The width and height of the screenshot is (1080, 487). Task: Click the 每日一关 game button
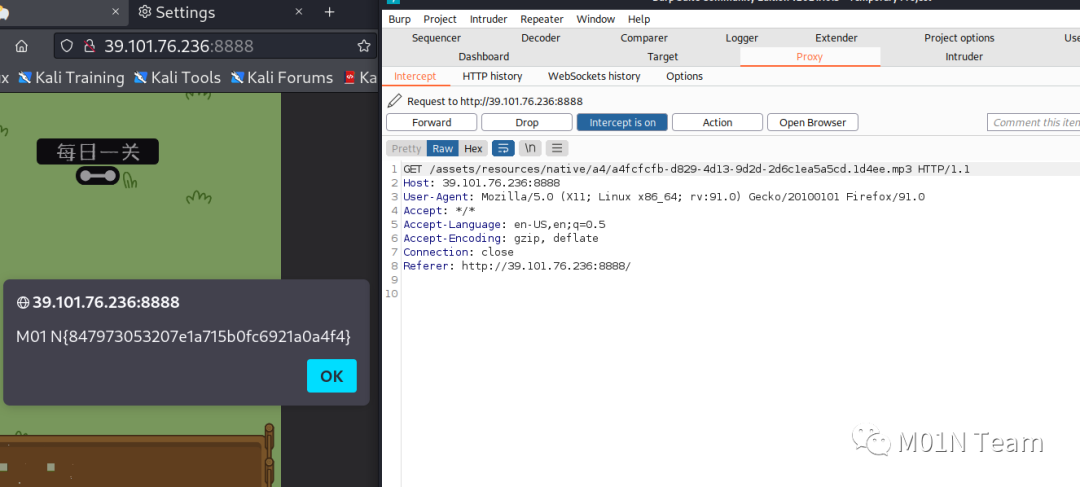pos(98,152)
